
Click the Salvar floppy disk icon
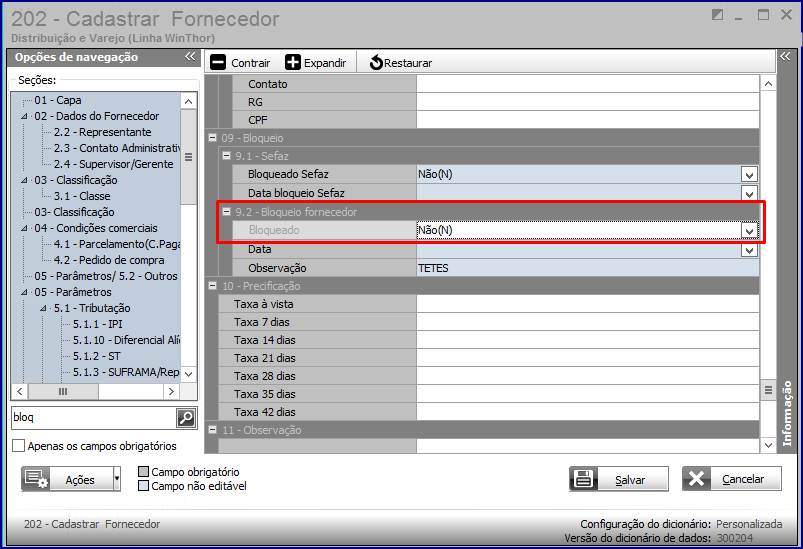(583, 479)
